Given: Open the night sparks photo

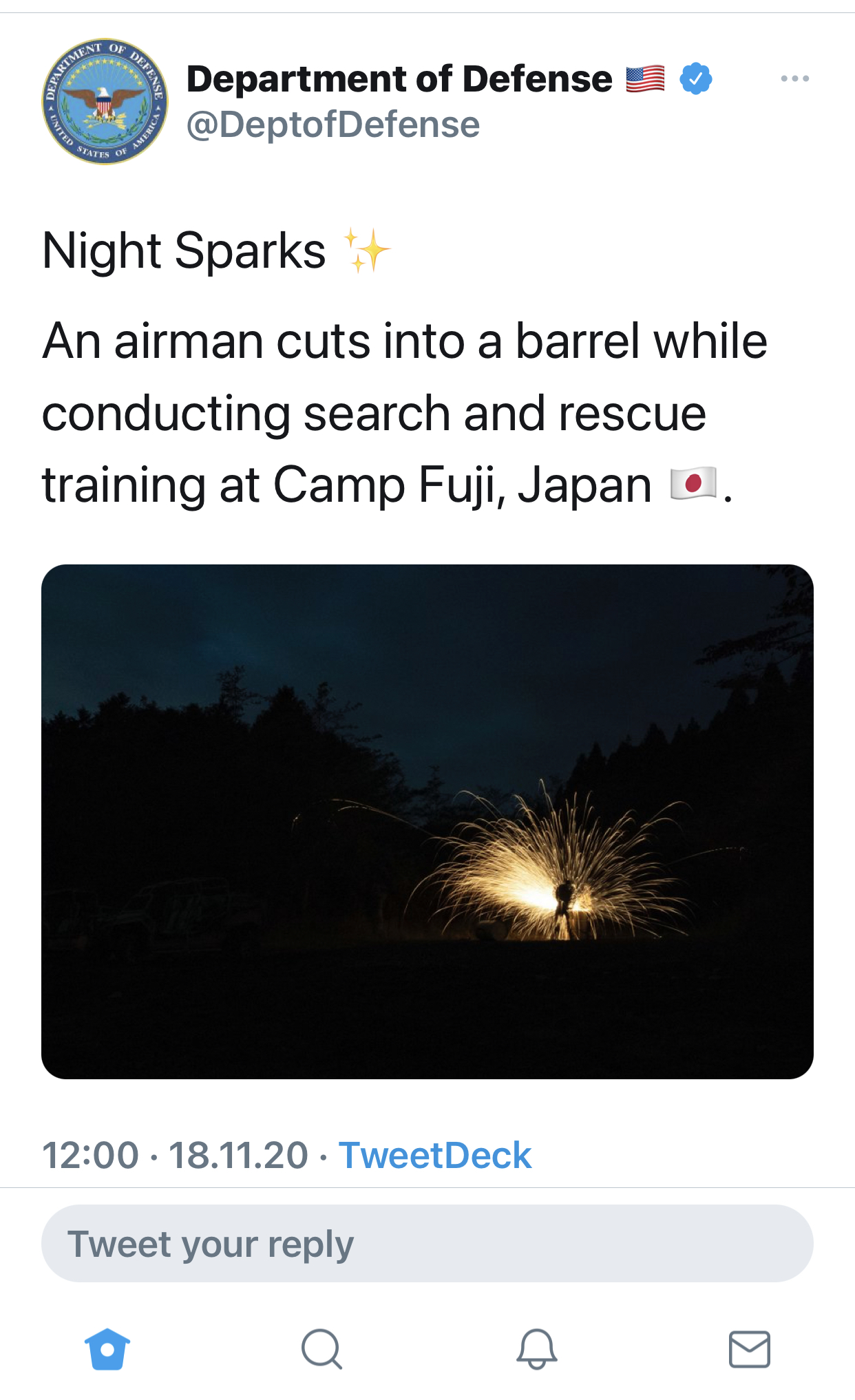Looking at the screenshot, I should pyautogui.click(x=427, y=821).
